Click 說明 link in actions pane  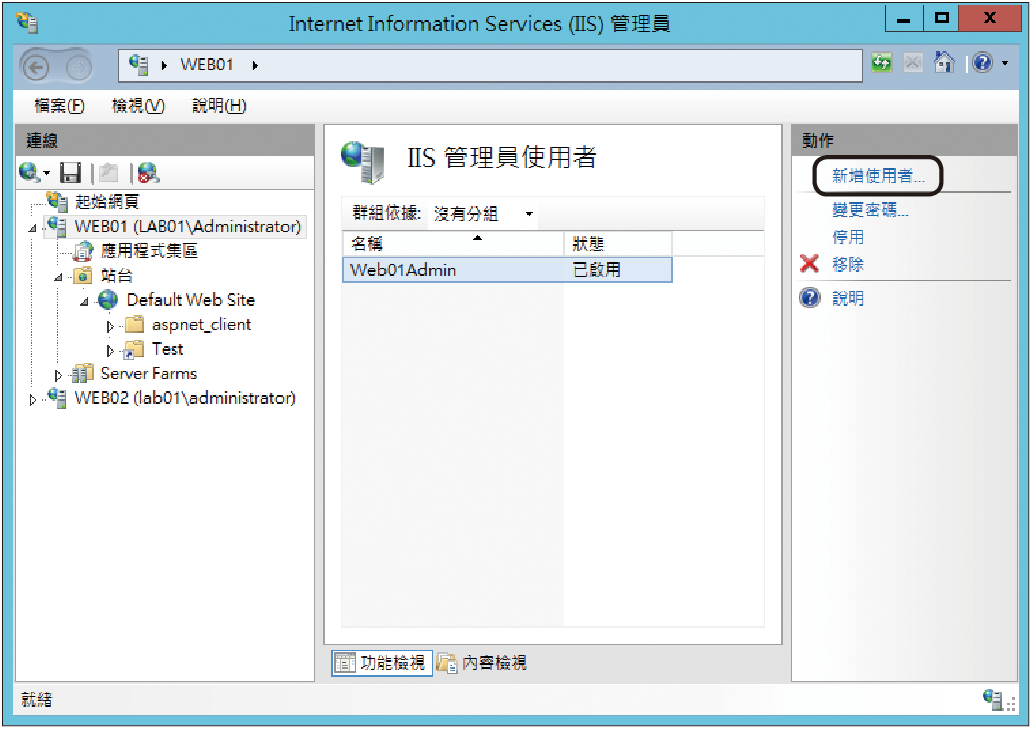(848, 298)
